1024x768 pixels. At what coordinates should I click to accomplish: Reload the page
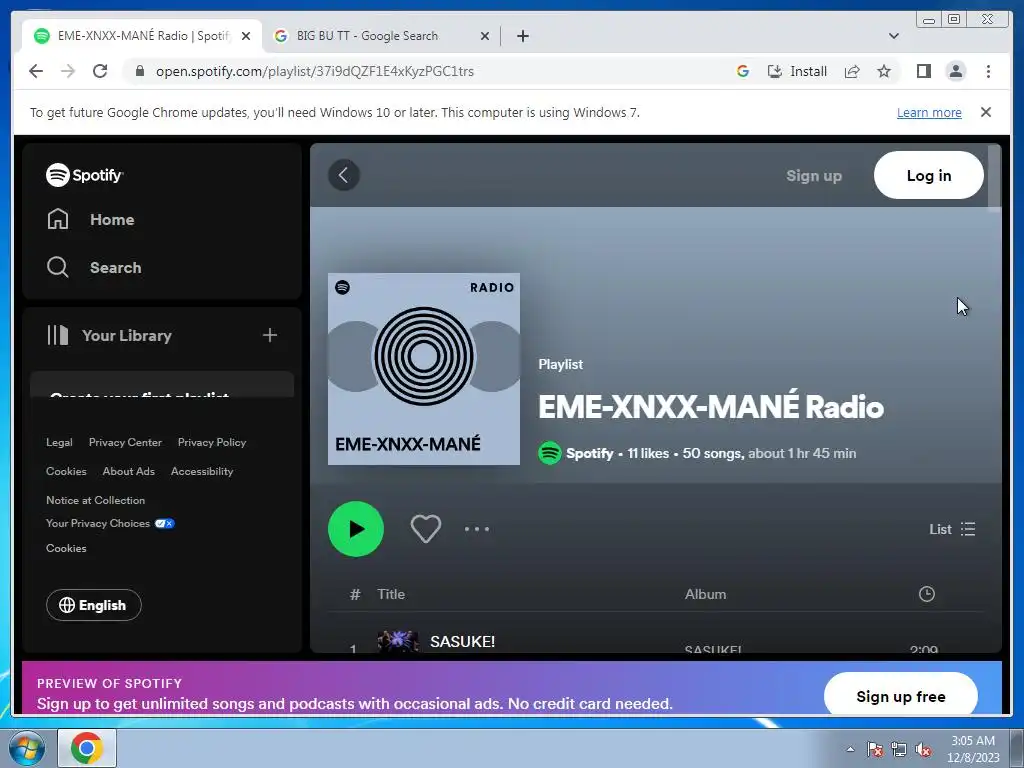(x=100, y=71)
